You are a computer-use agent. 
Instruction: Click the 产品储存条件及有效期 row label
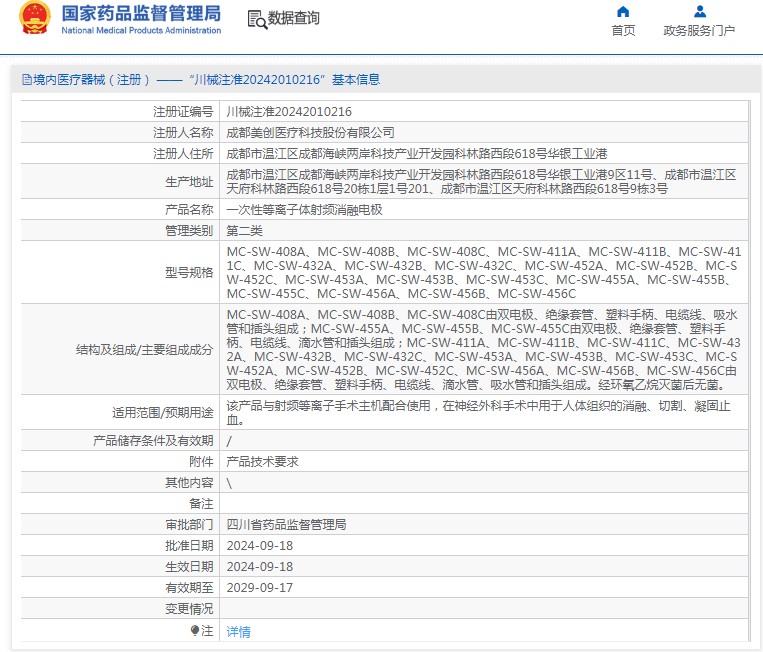[153, 441]
